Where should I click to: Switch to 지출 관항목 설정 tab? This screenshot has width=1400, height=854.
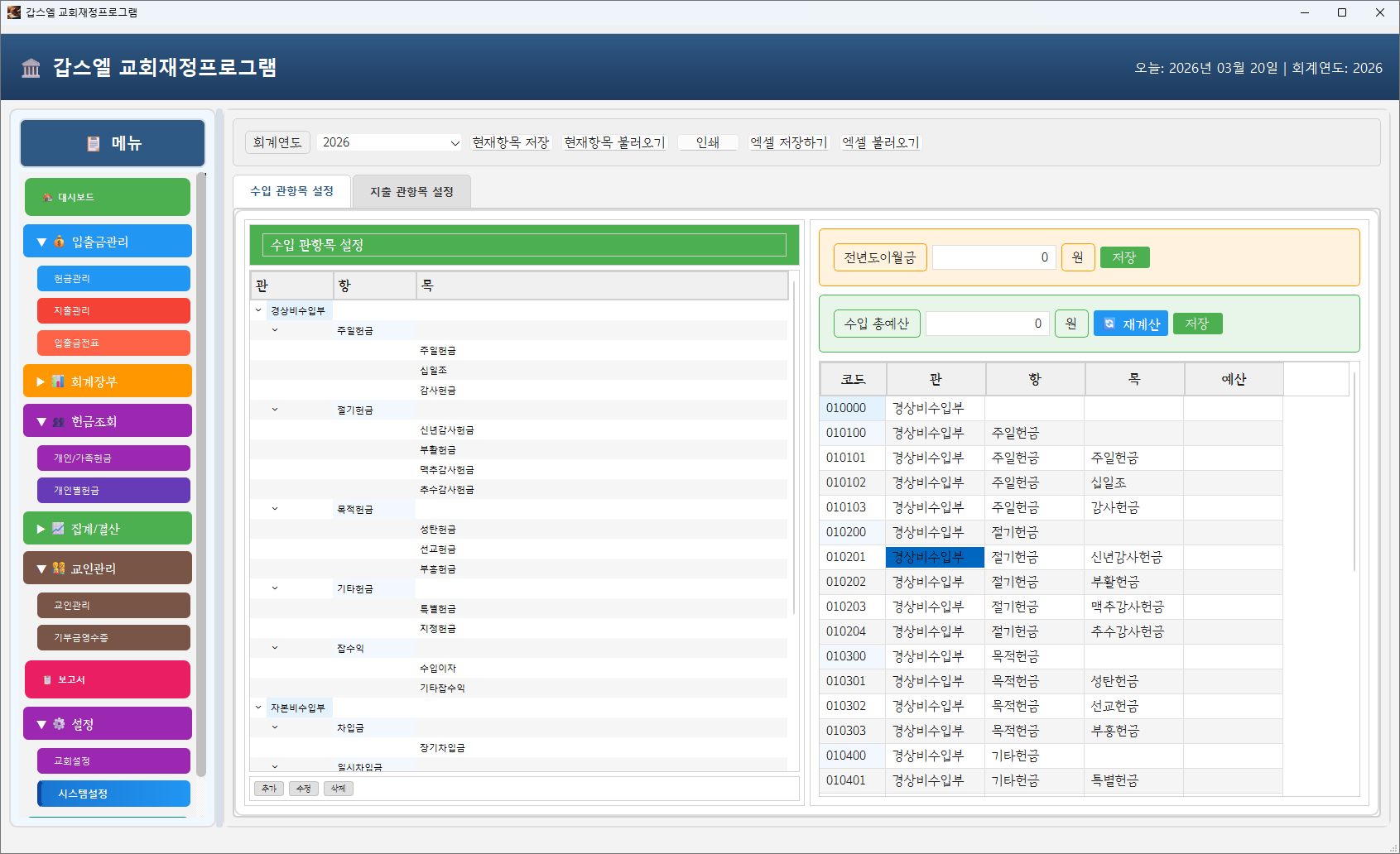point(411,192)
